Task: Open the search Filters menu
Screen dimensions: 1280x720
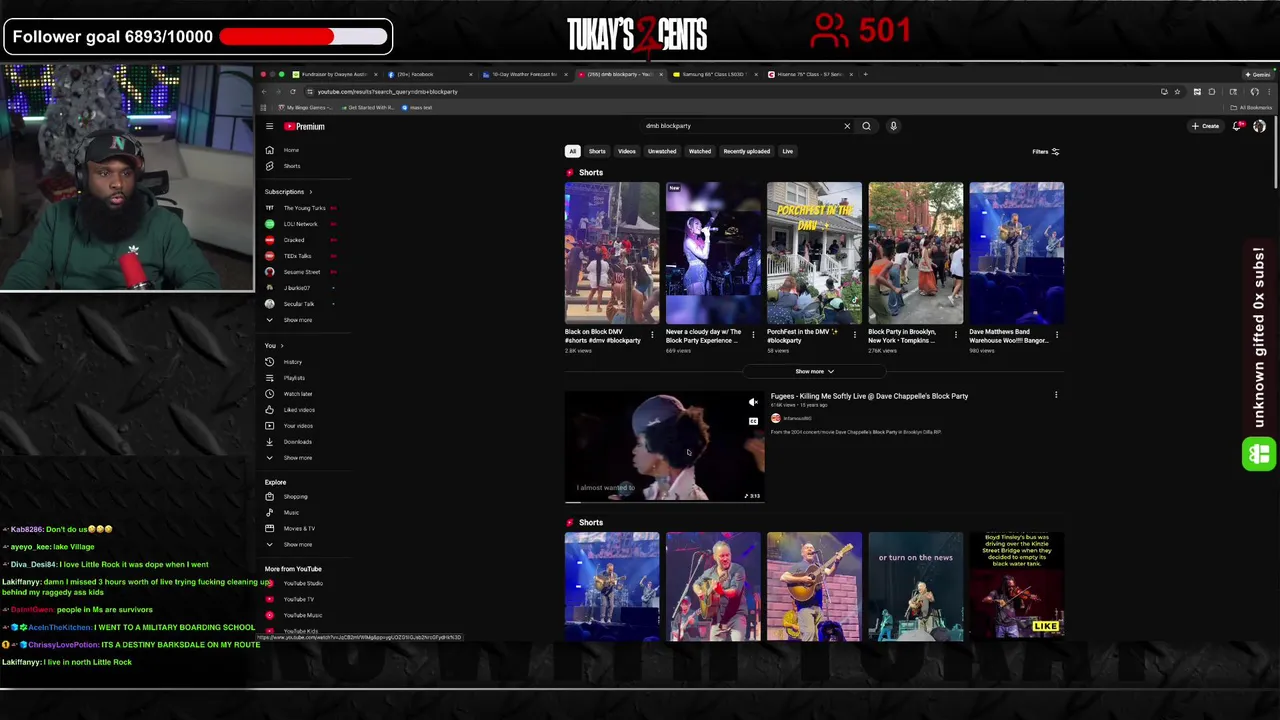Action: pos(1045,152)
